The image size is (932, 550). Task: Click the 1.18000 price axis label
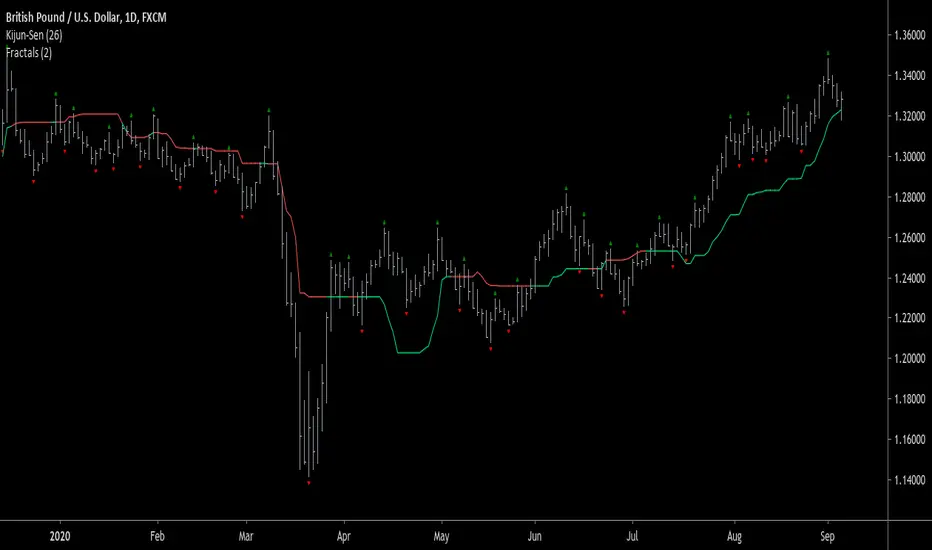point(909,399)
